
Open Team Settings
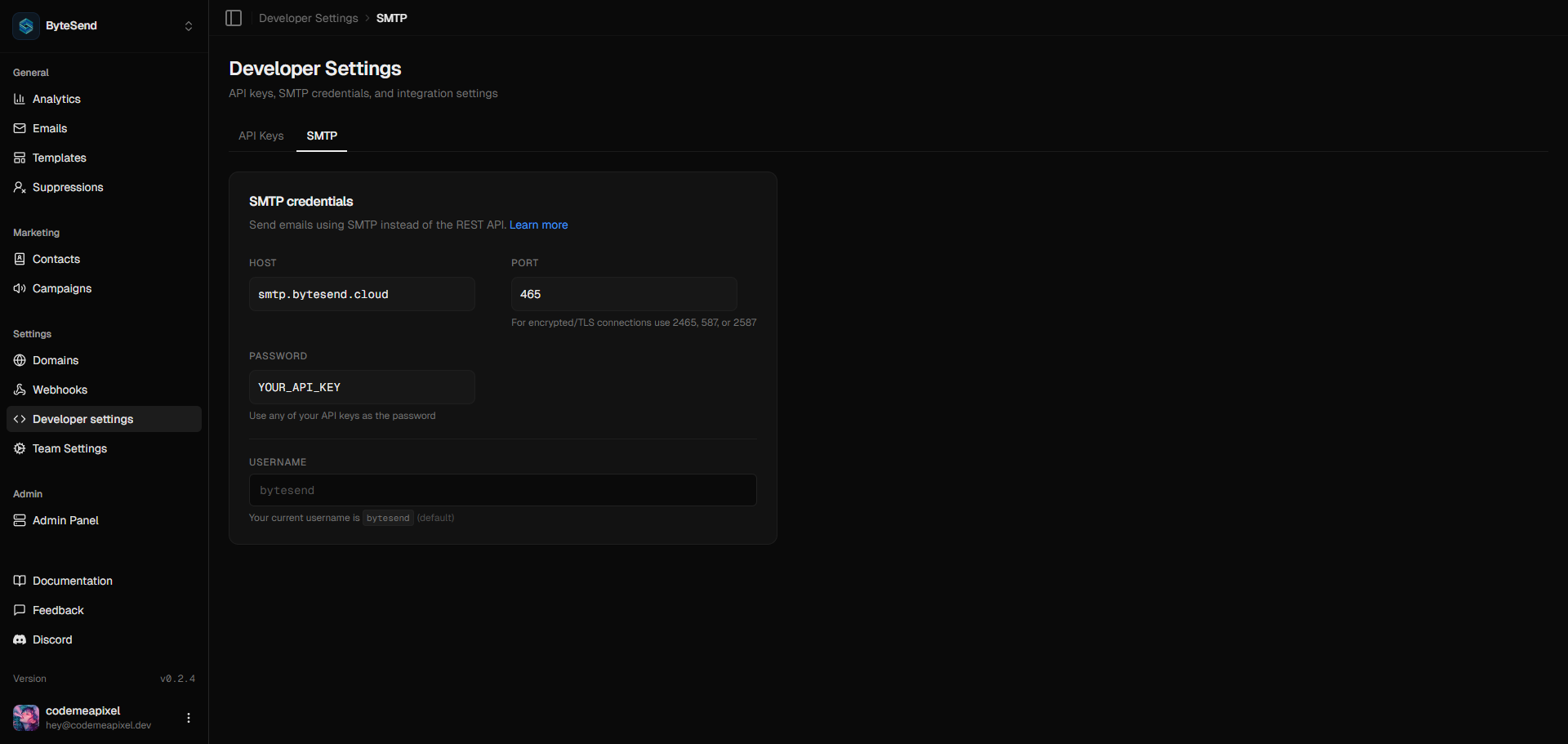[x=104, y=448]
